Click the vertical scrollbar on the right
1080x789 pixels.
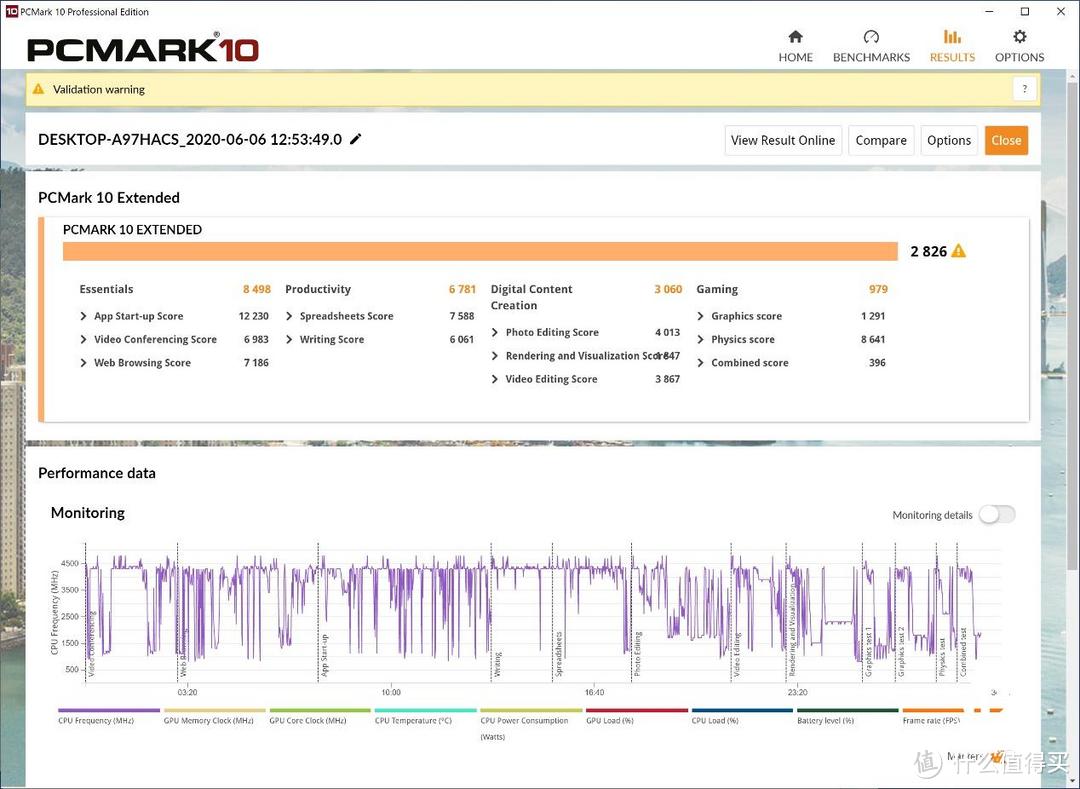pos(1073,324)
